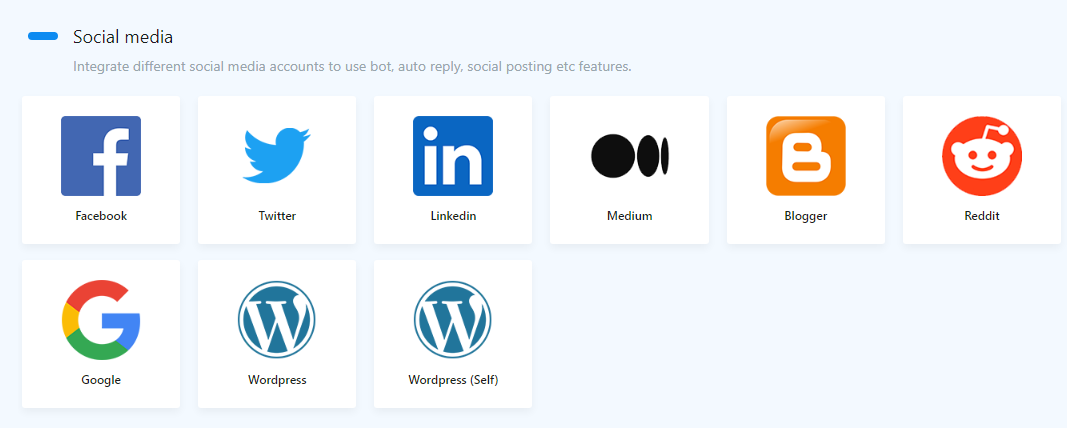The image size is (1067, 428).
Task: Click the Social media section heading
Action: [x=123, y=37]
